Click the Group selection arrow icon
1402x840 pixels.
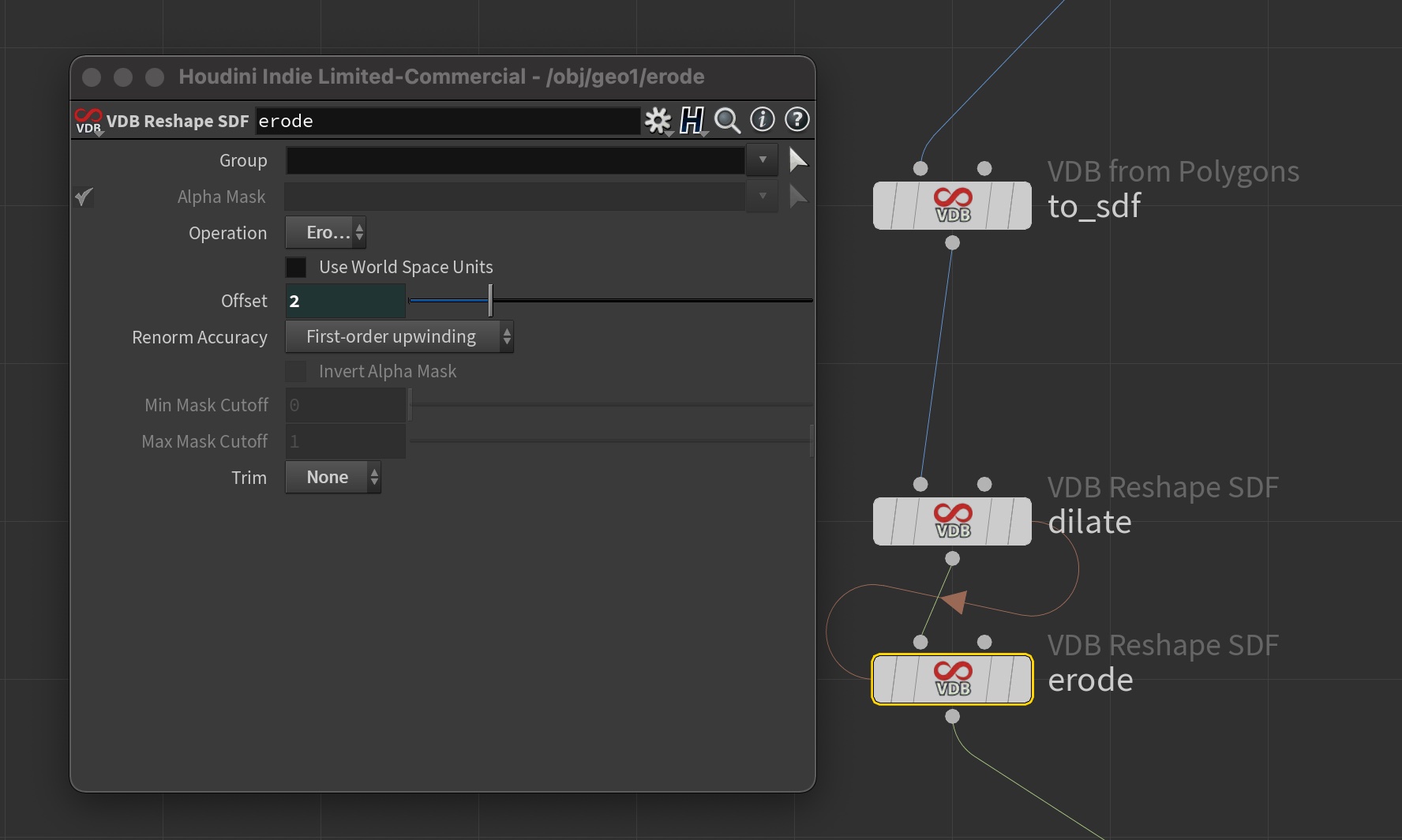(798, 160)
